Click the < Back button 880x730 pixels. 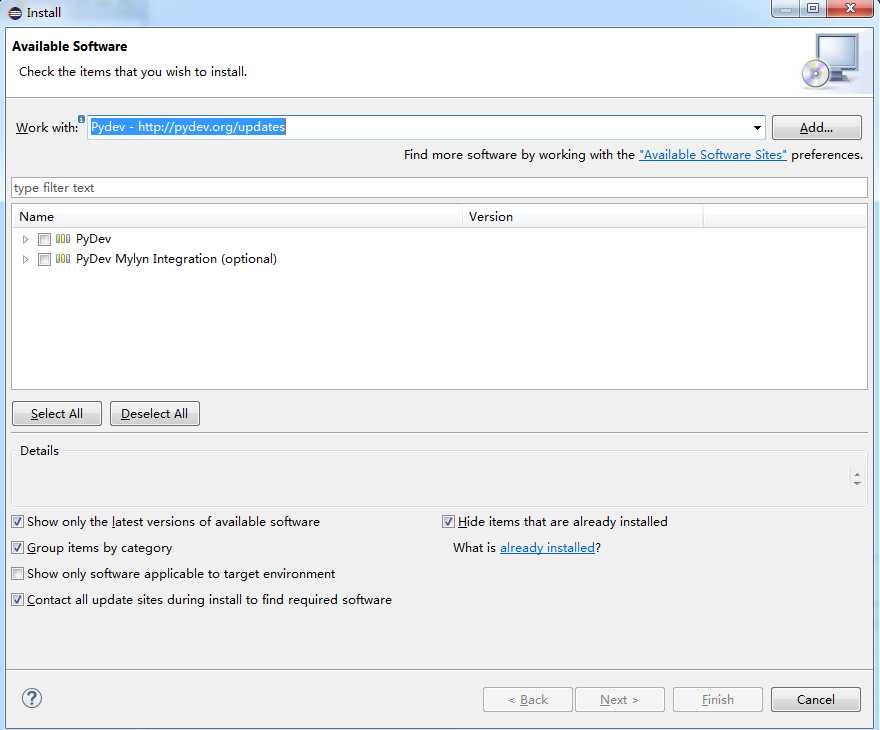tap(528, 699)
